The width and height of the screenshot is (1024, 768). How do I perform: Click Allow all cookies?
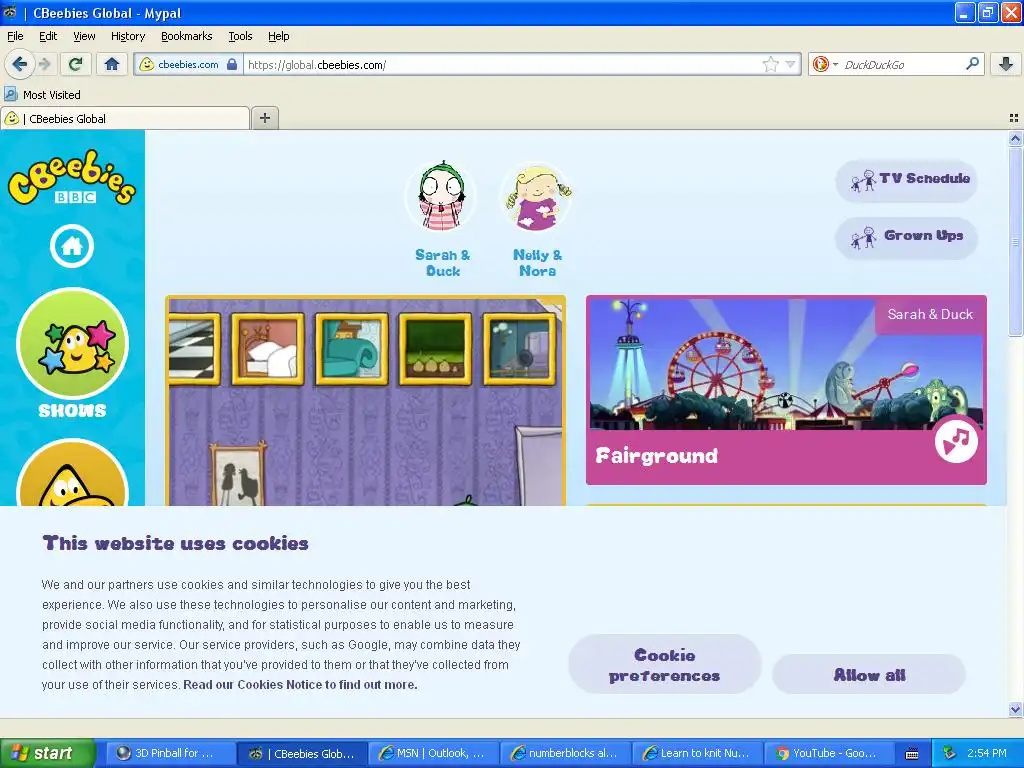coord(869,675)
